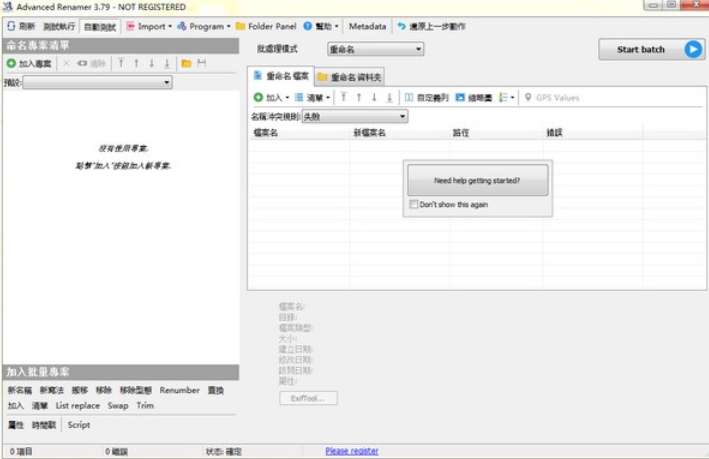Sort by the filename column header

click(x=299, y=132)
